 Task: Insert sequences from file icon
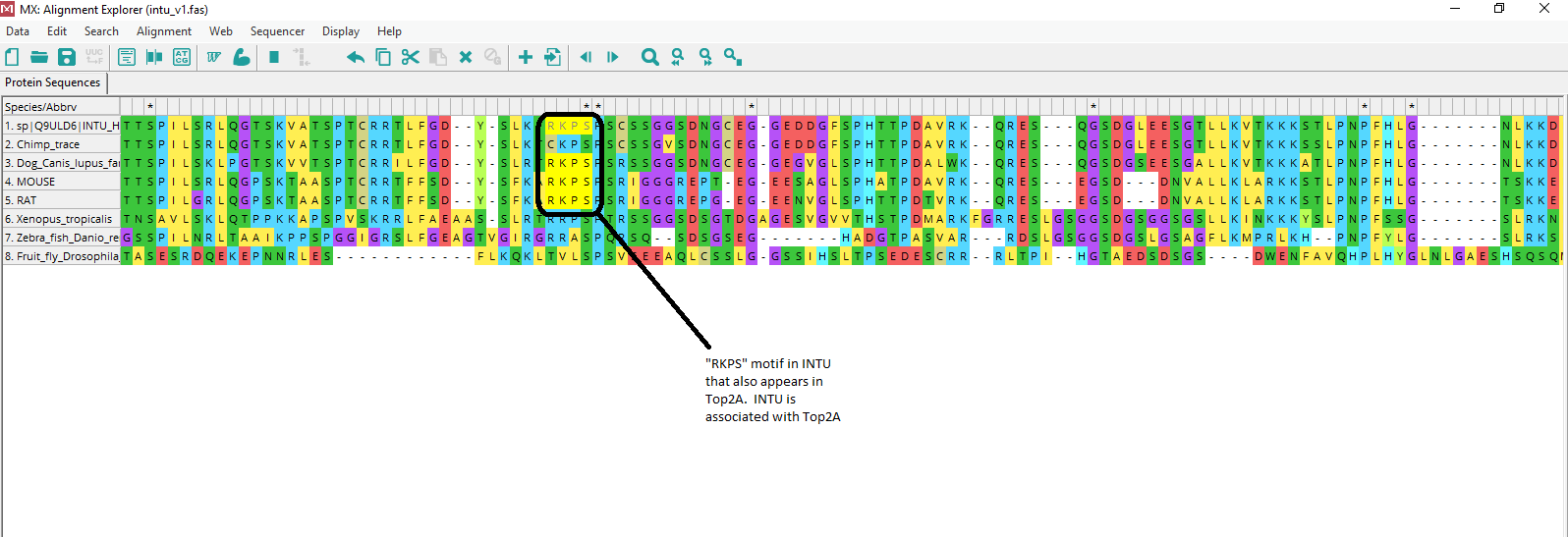553,57
